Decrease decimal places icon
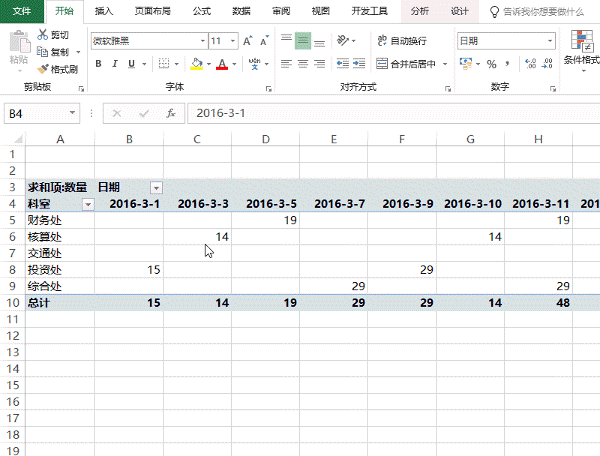Screen dimensions: 600x456 click(547, 64)
